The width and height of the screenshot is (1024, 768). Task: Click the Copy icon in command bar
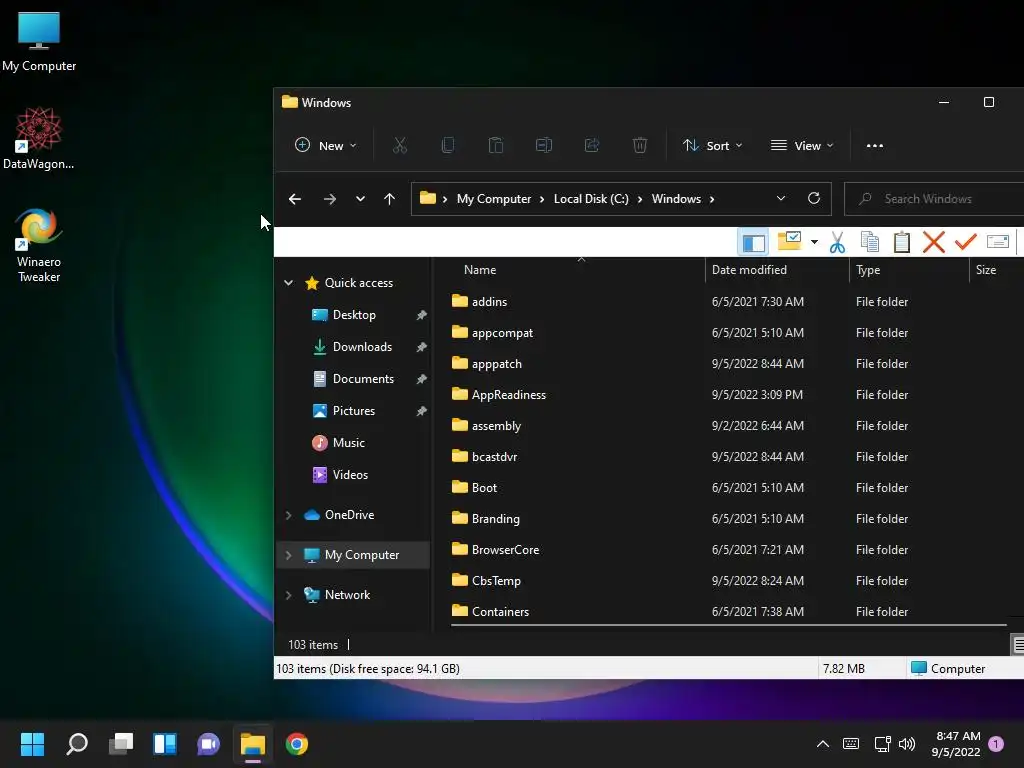448,146
